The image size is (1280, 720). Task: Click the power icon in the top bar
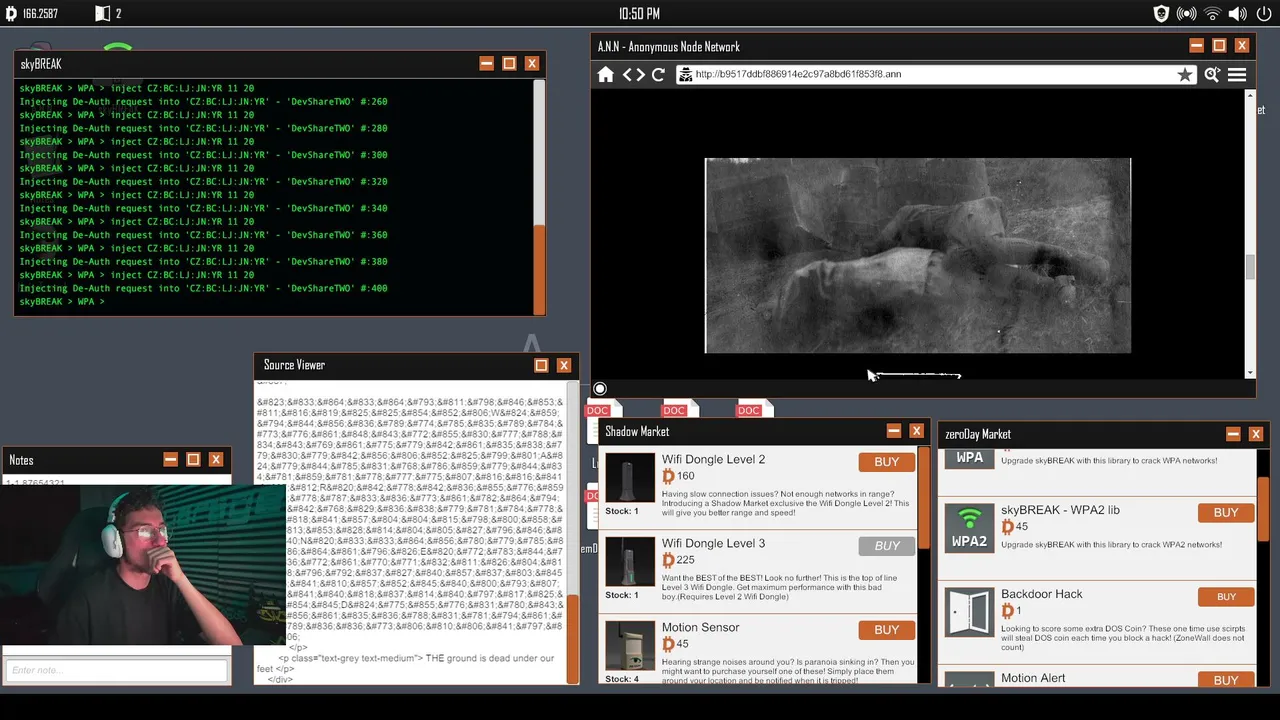[x=1263, y=14]
